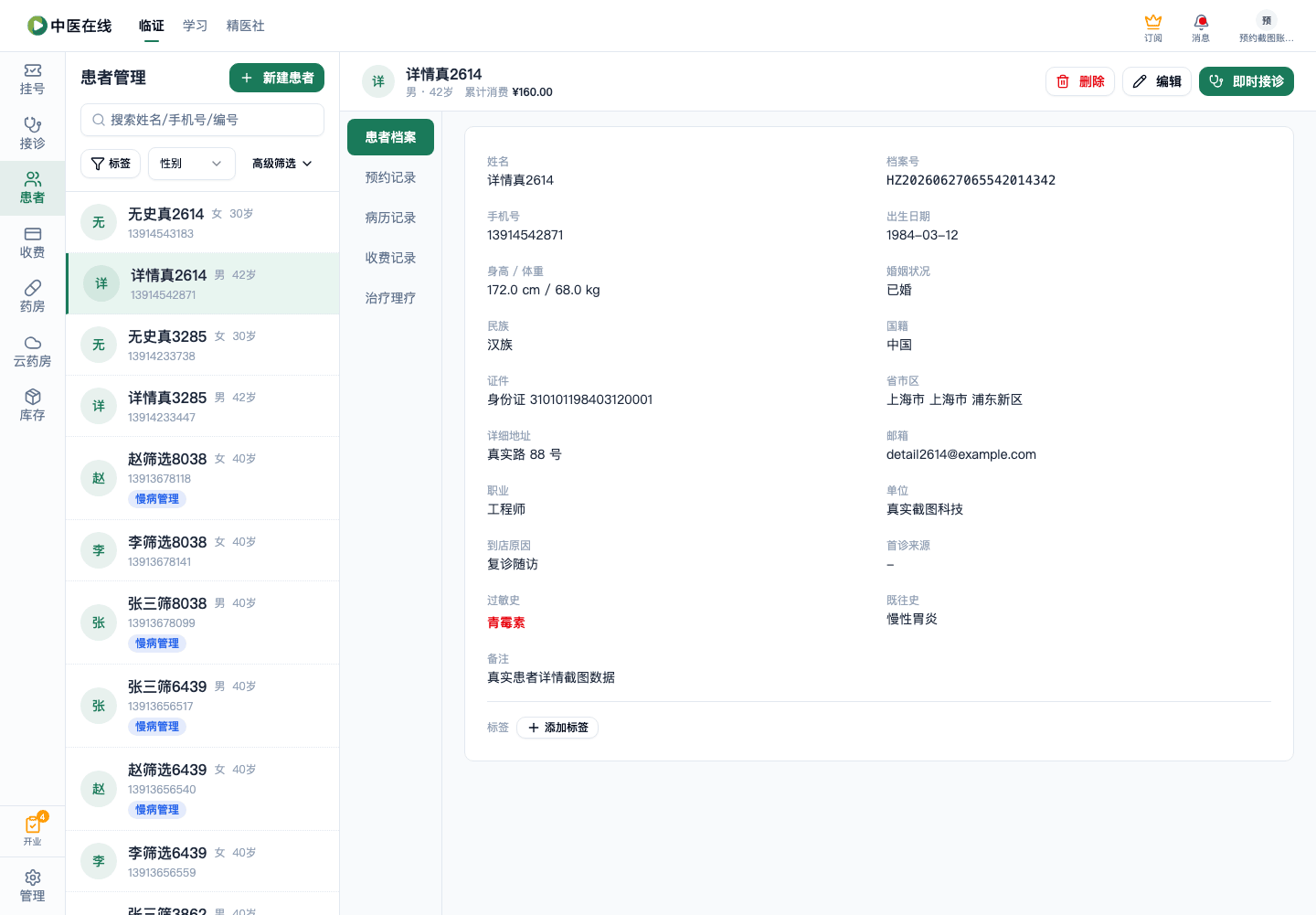Click 慢病管理 tag under 赵筛选6439
Screen dimensions: 1316x915
point(157,810)
